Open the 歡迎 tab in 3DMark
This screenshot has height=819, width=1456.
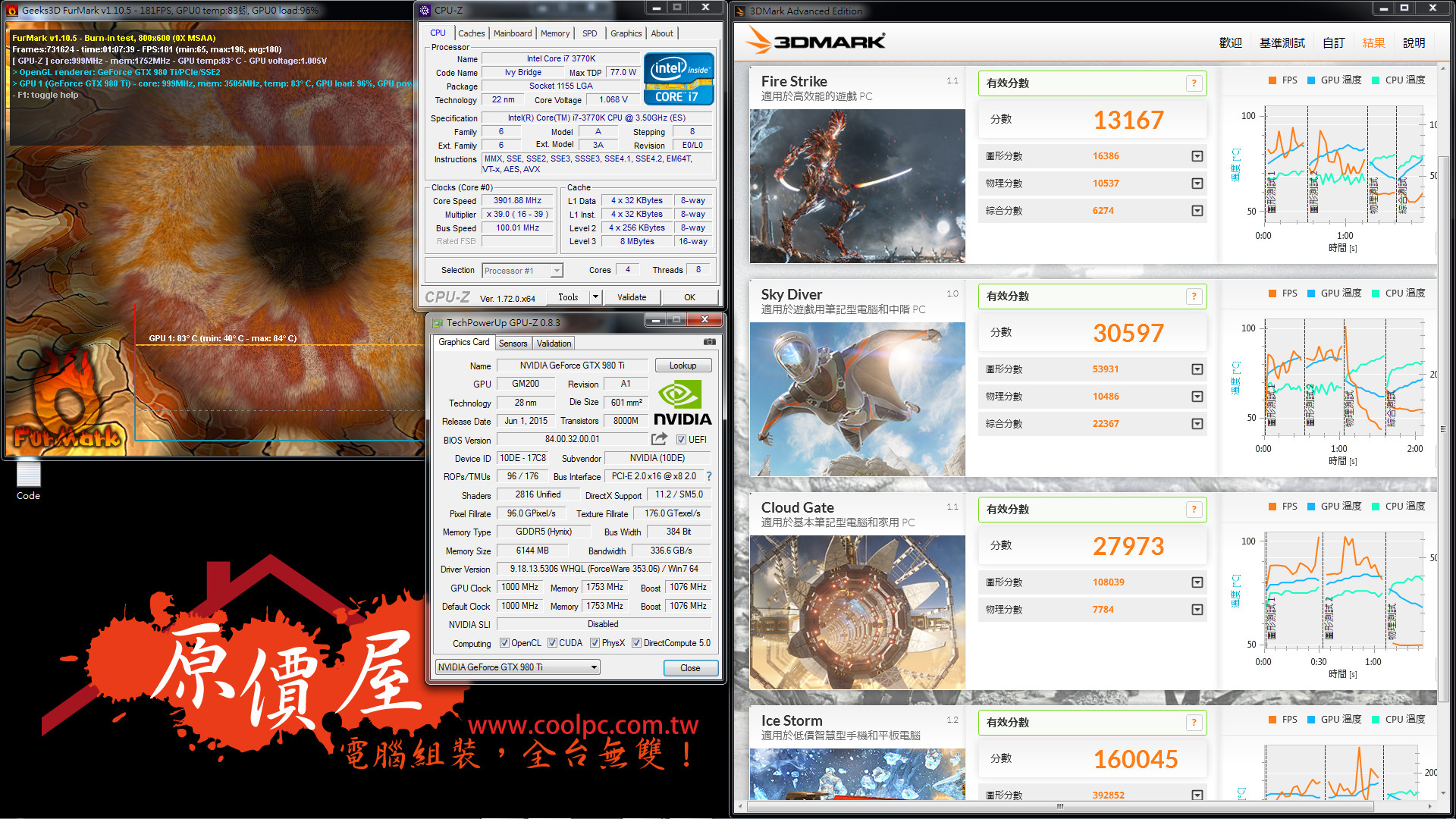click(1231, 43)
